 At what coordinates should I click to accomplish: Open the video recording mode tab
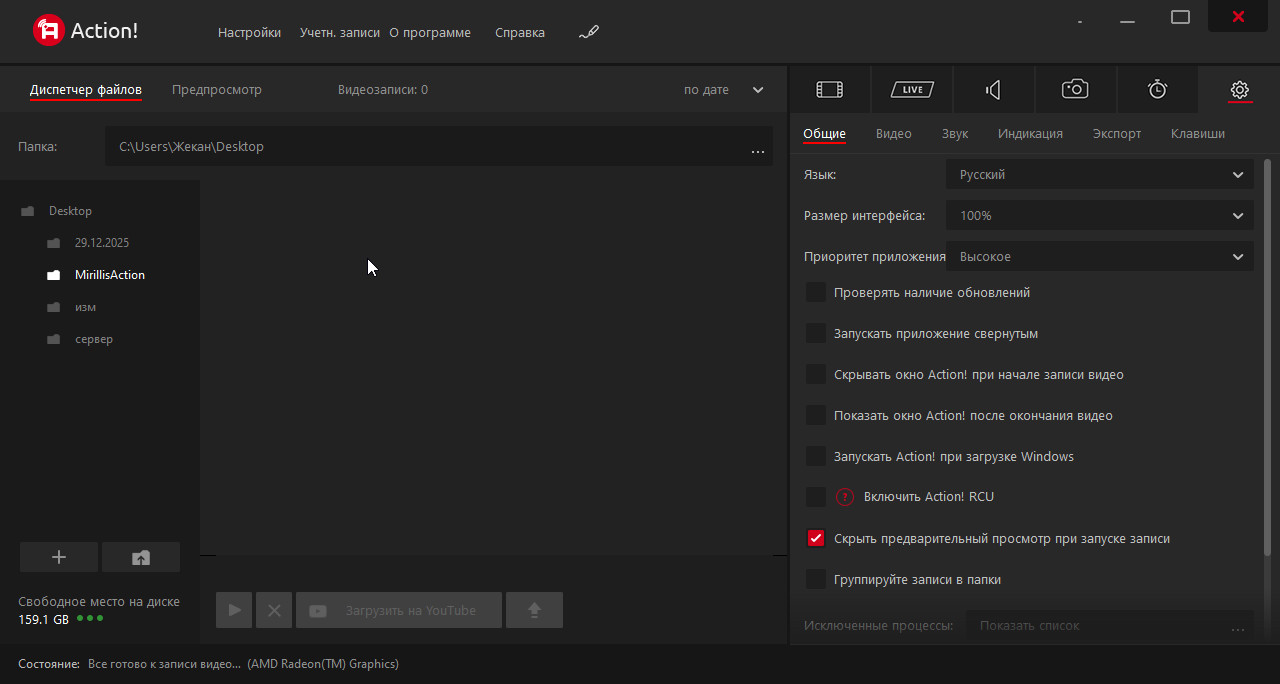point(829,90)
